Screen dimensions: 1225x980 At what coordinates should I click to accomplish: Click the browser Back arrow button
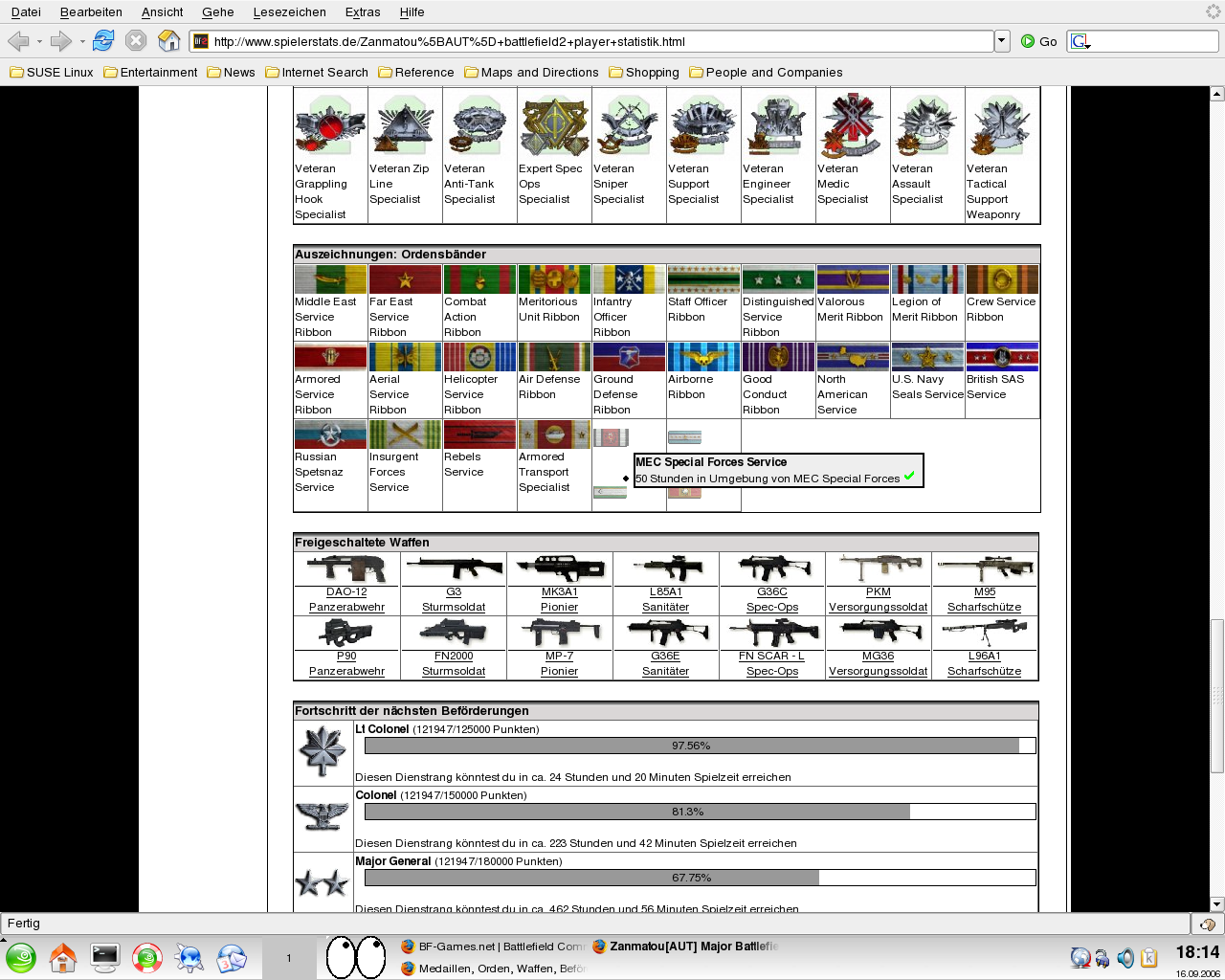[x=17, y=41]
